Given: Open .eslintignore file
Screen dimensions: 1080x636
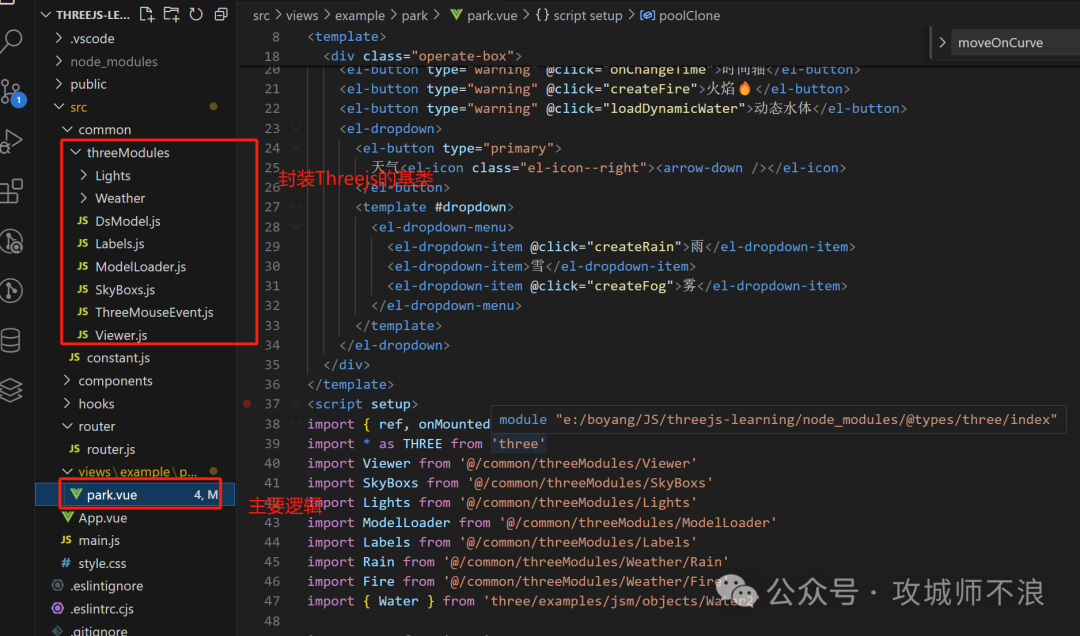Looking at the screenshot, I should coord(107,586).
